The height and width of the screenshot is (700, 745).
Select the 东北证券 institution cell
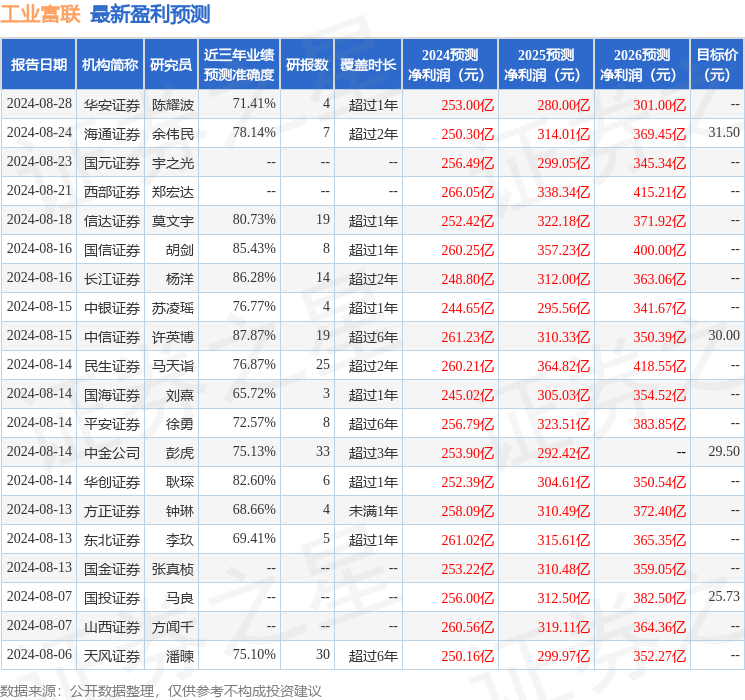coord(112,540)
